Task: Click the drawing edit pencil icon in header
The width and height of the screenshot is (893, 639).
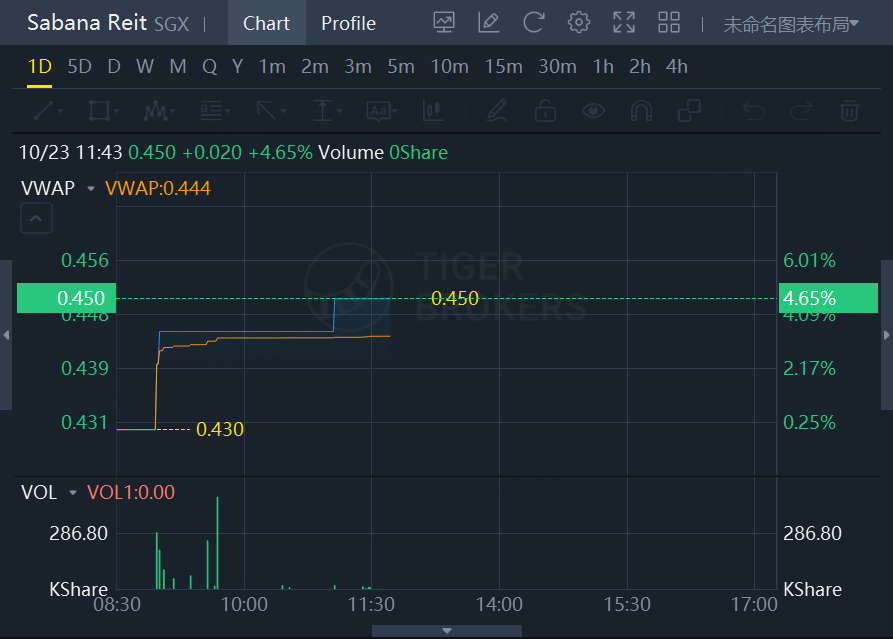Action: coord(489,23)
